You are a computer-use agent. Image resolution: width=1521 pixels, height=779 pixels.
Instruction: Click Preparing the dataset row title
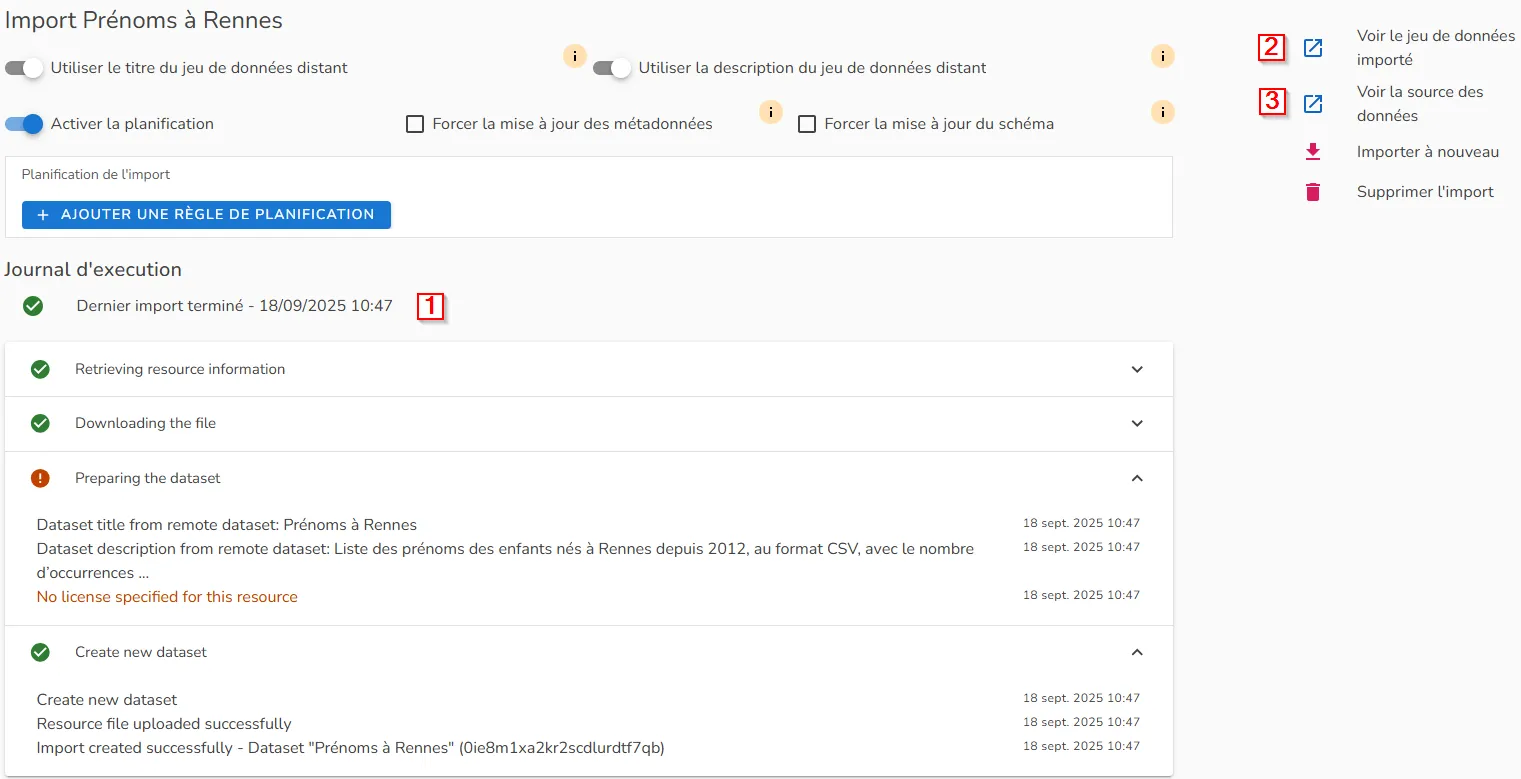[148, 478]
